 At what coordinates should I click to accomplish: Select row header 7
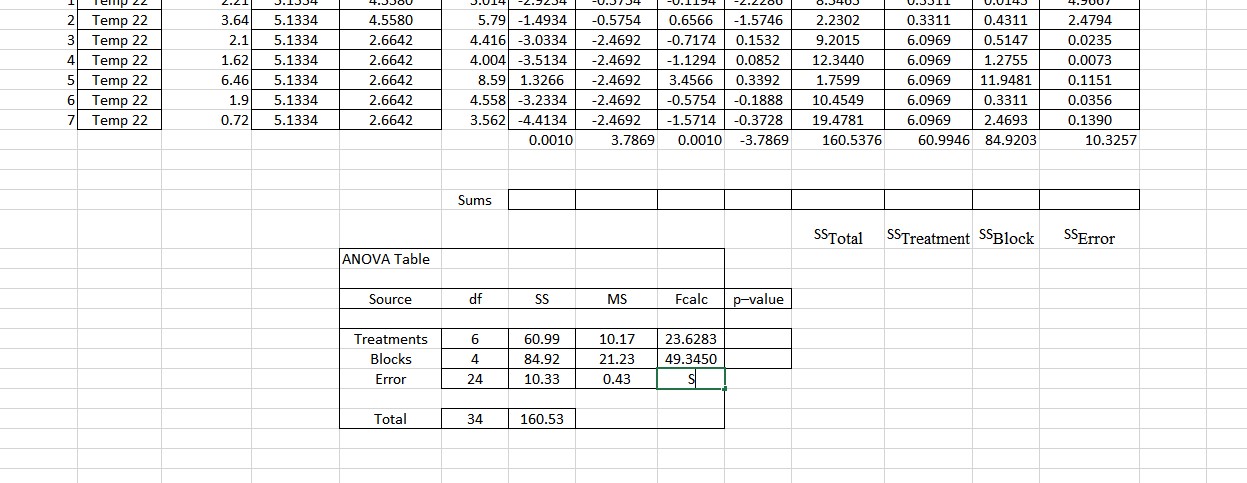(x=71, y=120)
